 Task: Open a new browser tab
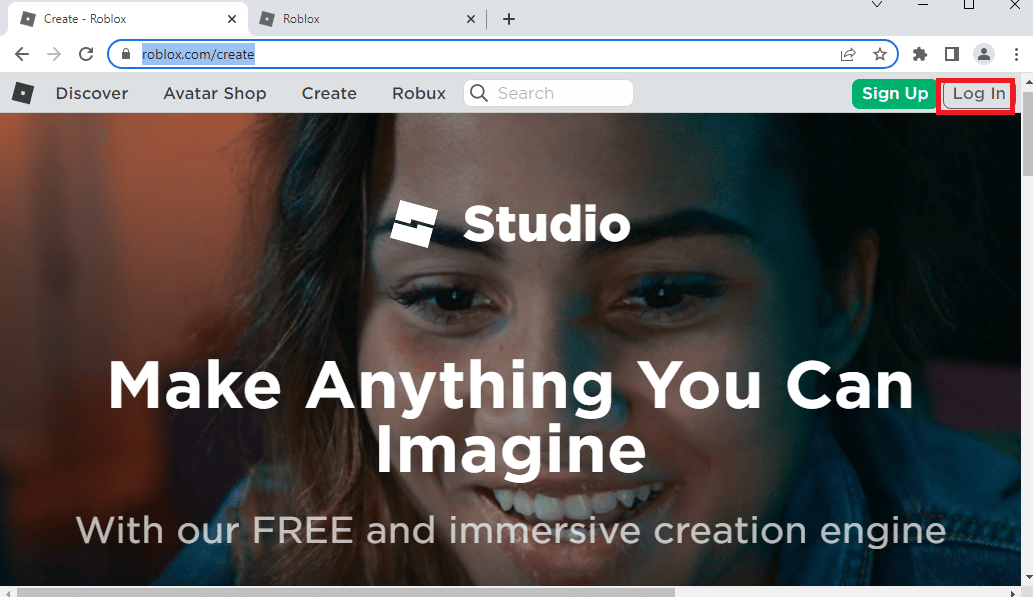(x=509, y=19)
